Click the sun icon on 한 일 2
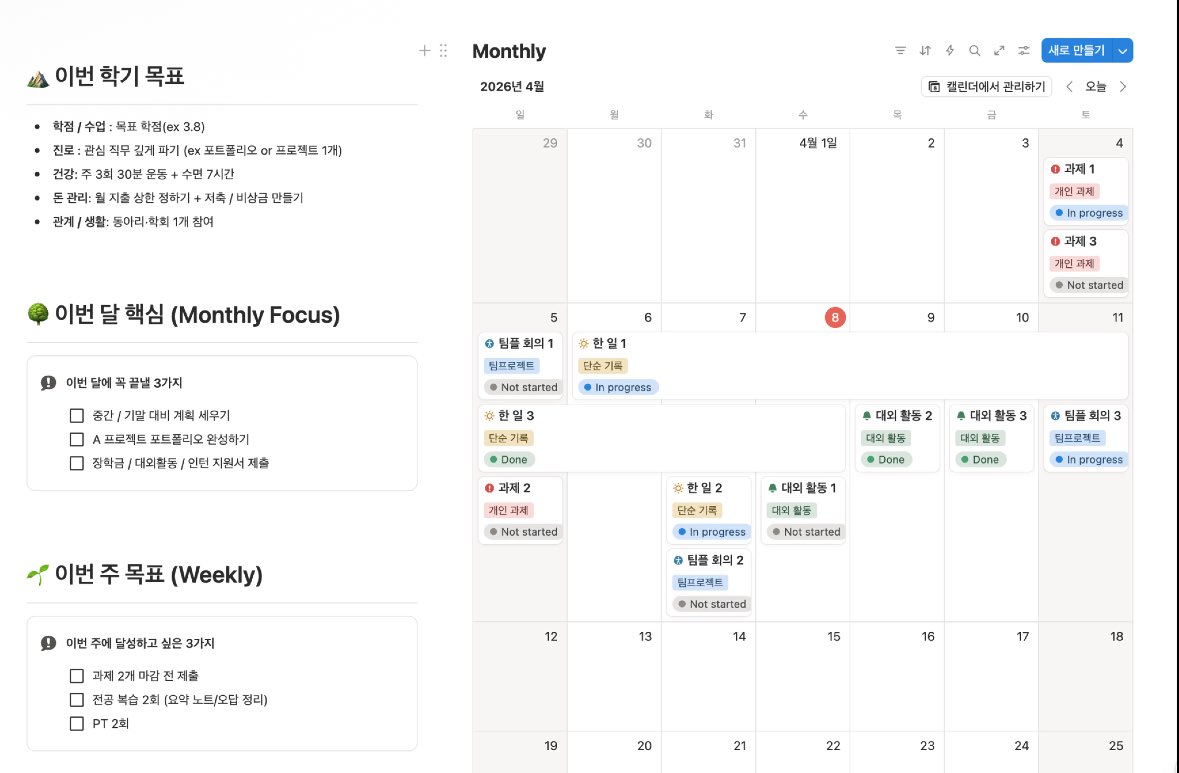The height and width of the screenshot is (773, 1179). pos(678,488)
